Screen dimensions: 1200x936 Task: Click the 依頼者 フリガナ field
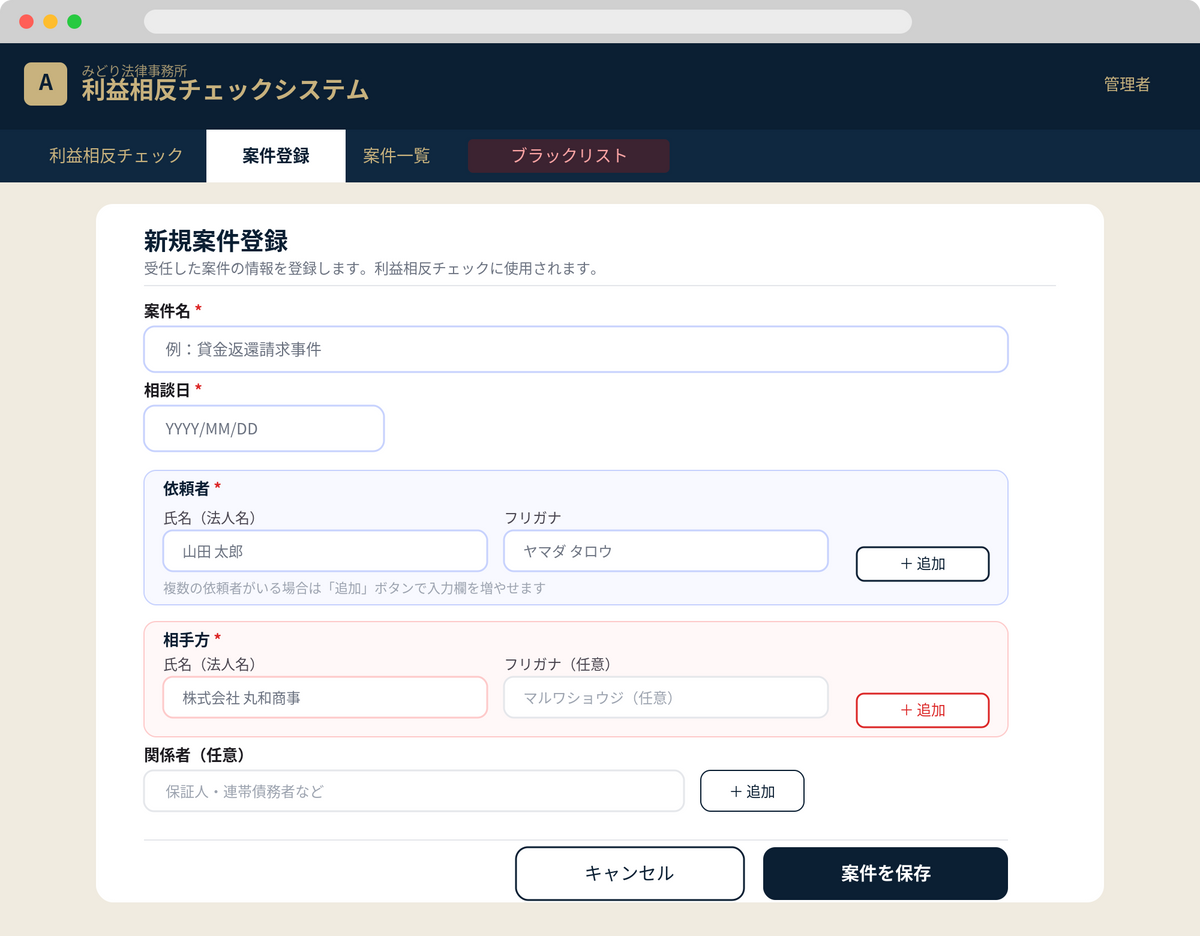click(666, 551)
